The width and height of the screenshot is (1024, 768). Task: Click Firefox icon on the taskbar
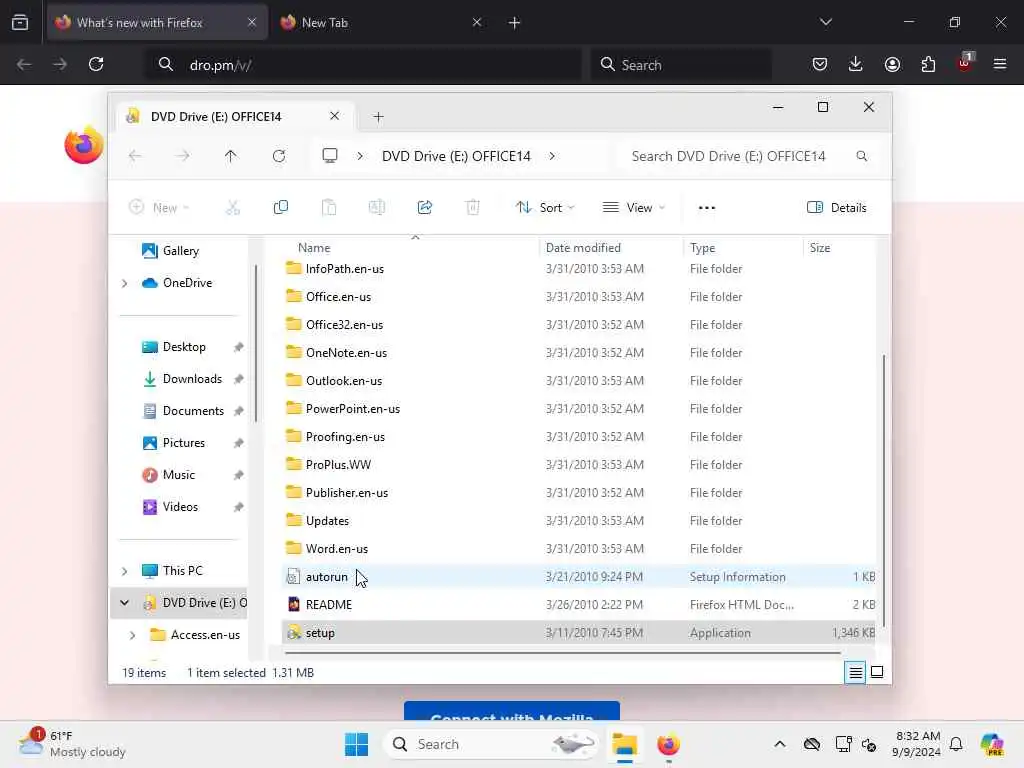(x=668, y=744)
